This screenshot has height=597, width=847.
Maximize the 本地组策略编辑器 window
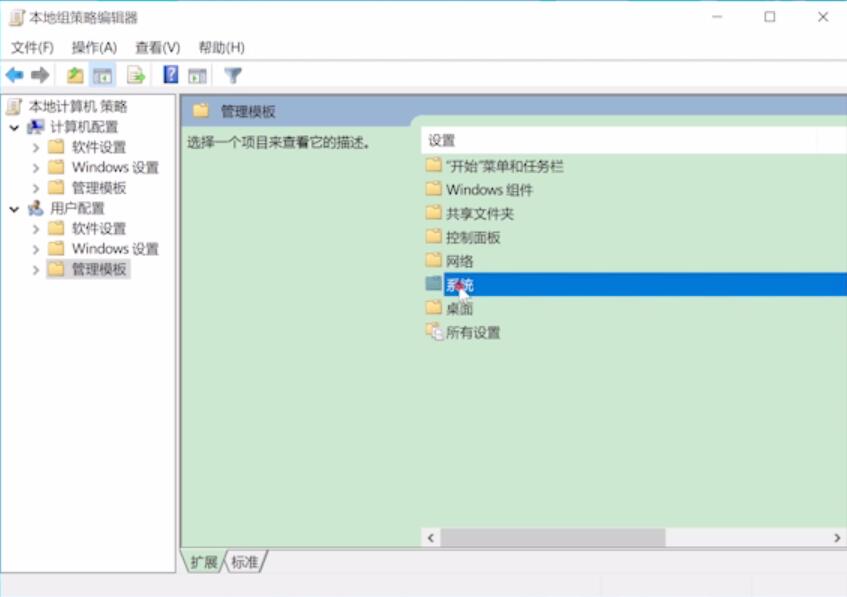tap(770, 17)
